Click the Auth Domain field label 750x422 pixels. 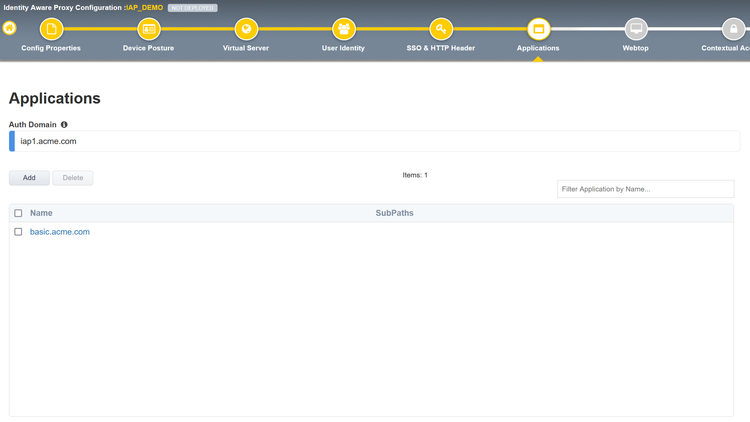pos(33,124)
